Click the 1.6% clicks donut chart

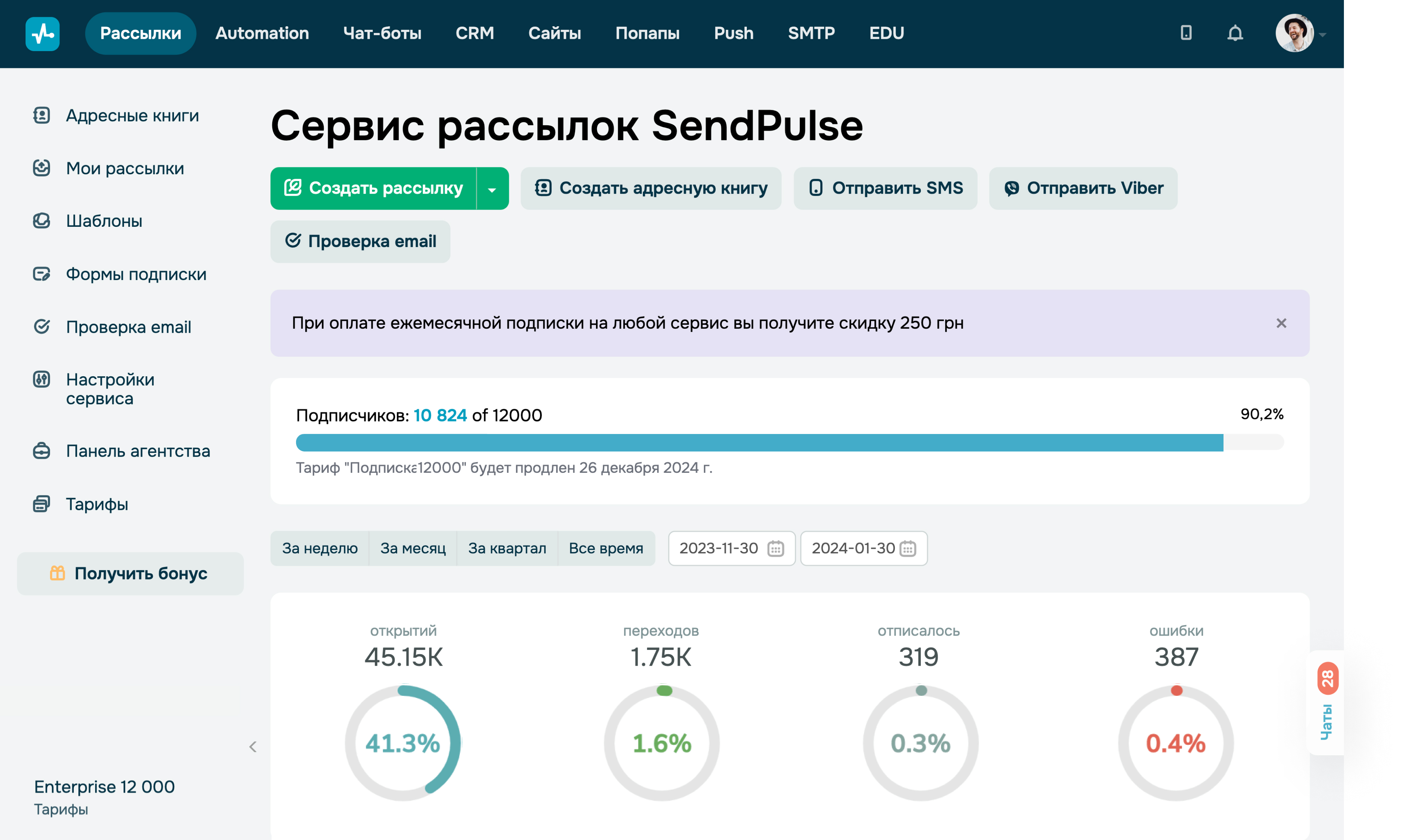[662, 743]
